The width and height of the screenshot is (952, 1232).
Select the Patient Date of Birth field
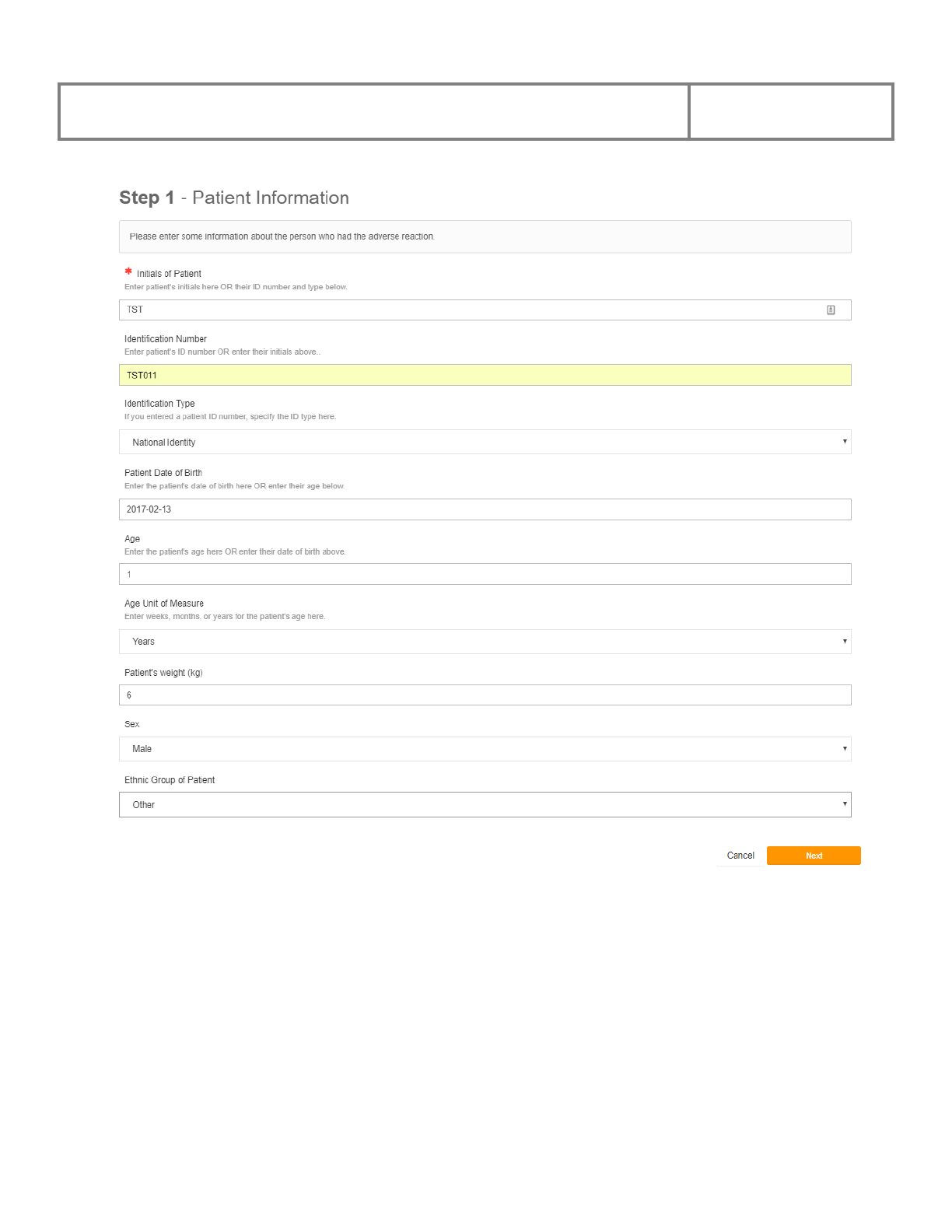pos(485,509)
